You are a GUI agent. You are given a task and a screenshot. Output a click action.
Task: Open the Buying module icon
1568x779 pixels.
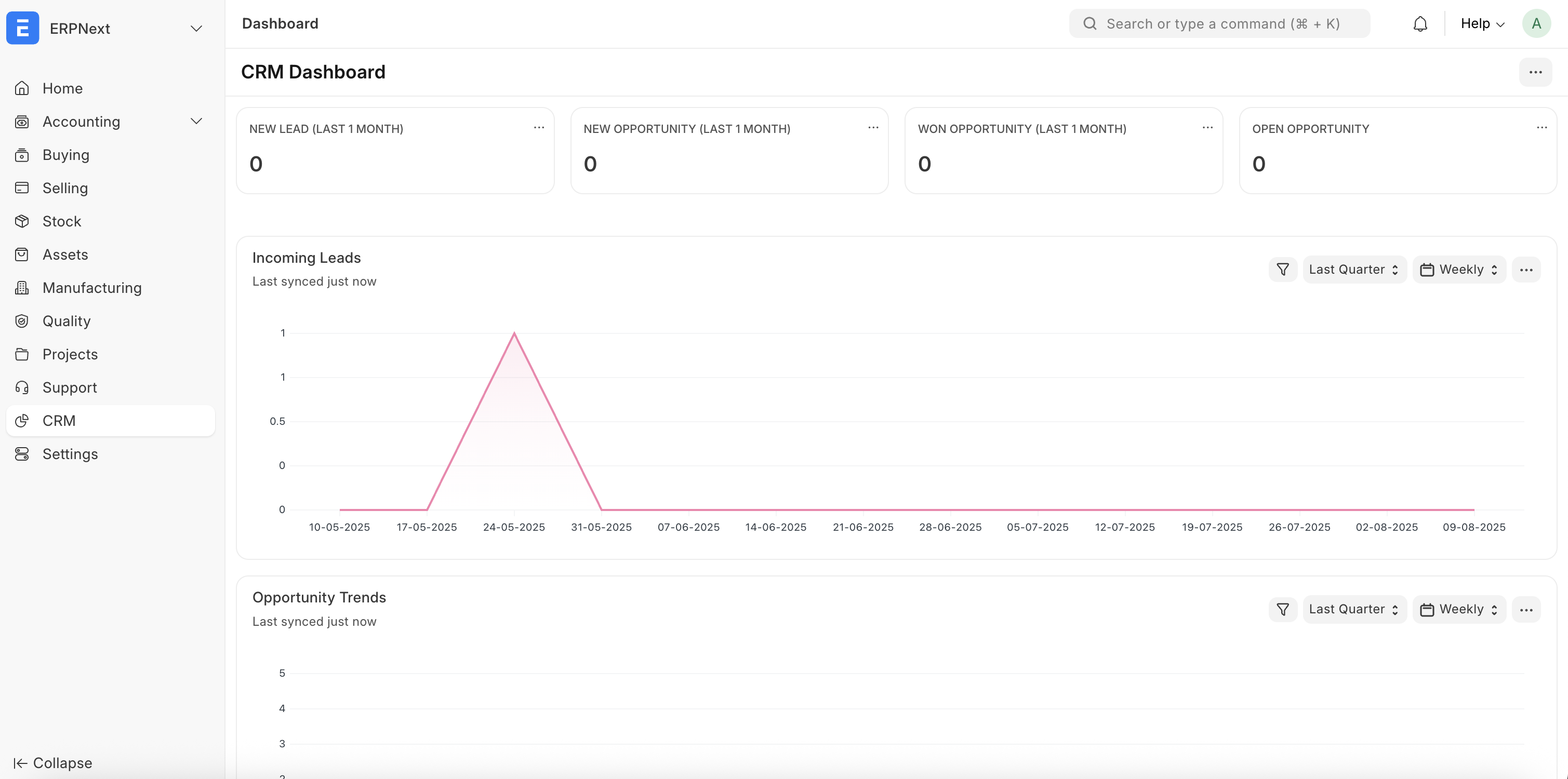click(x=22, y=155)
